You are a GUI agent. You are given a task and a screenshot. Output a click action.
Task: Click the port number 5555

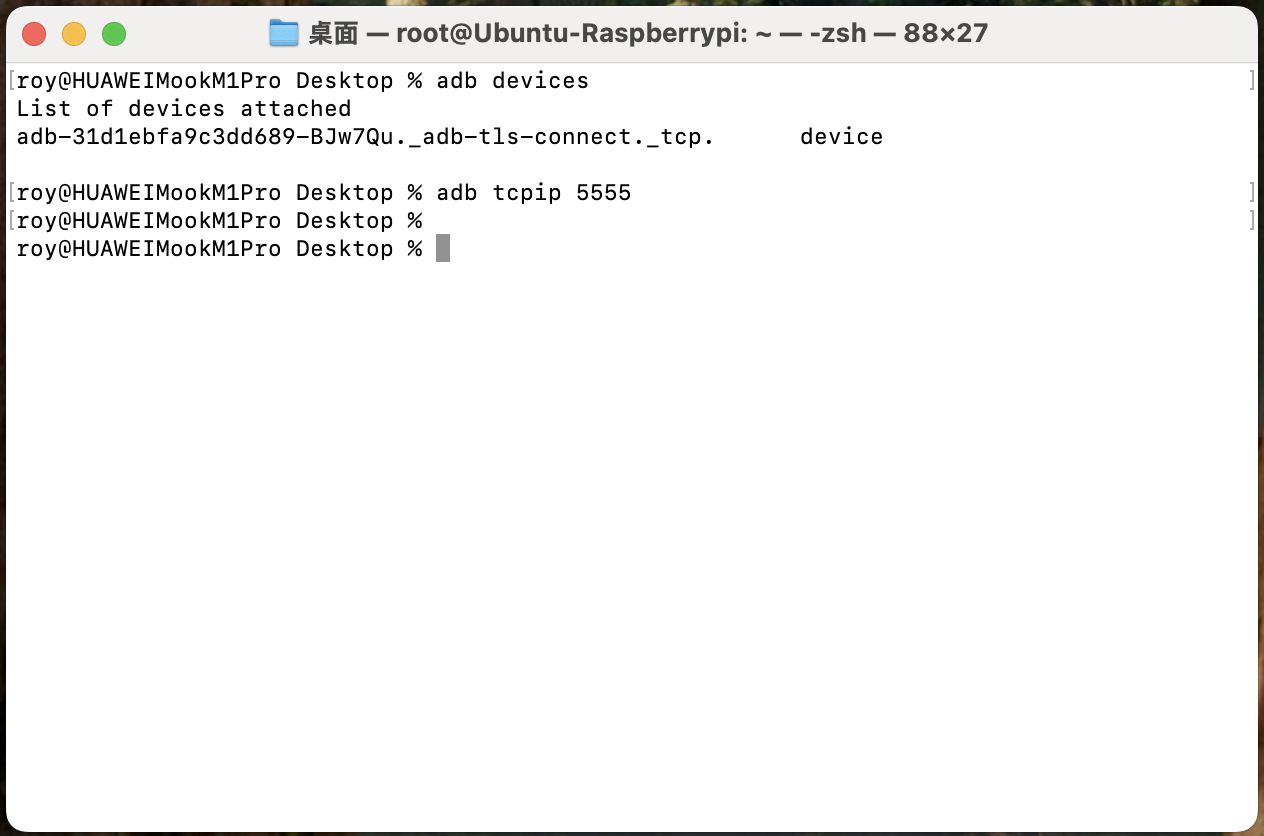(x=604, y=193)
